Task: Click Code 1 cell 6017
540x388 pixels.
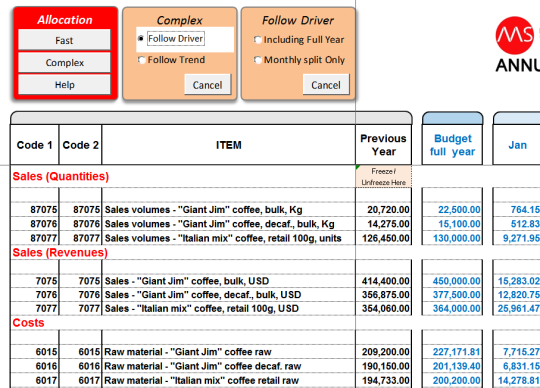Action: pyautogui.click(x=34, y=380)
